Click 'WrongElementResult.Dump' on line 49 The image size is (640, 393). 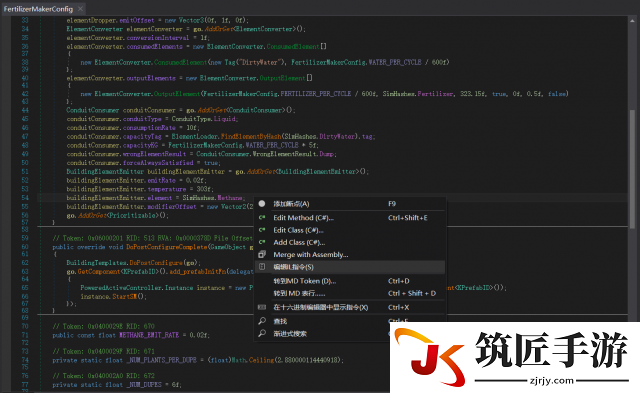[293, 154]
